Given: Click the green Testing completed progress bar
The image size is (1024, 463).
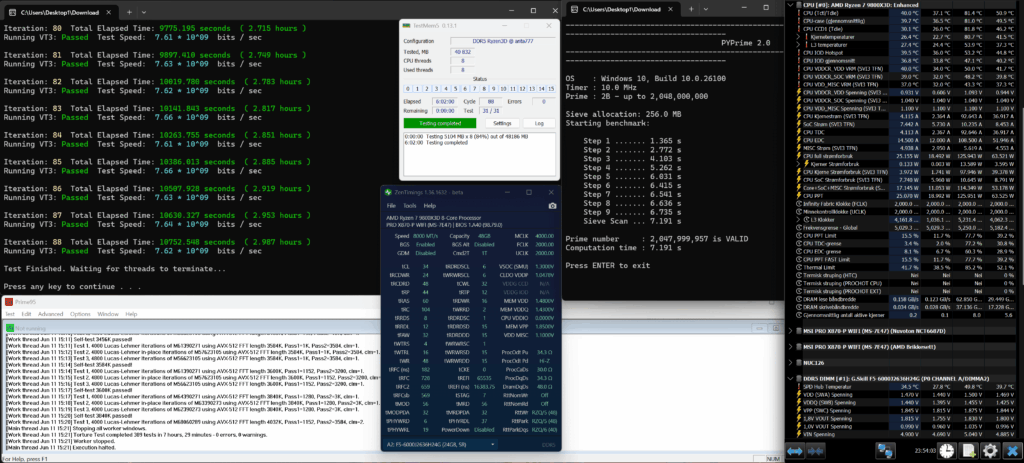Looking at the screenshot, I should click(442, 123).
